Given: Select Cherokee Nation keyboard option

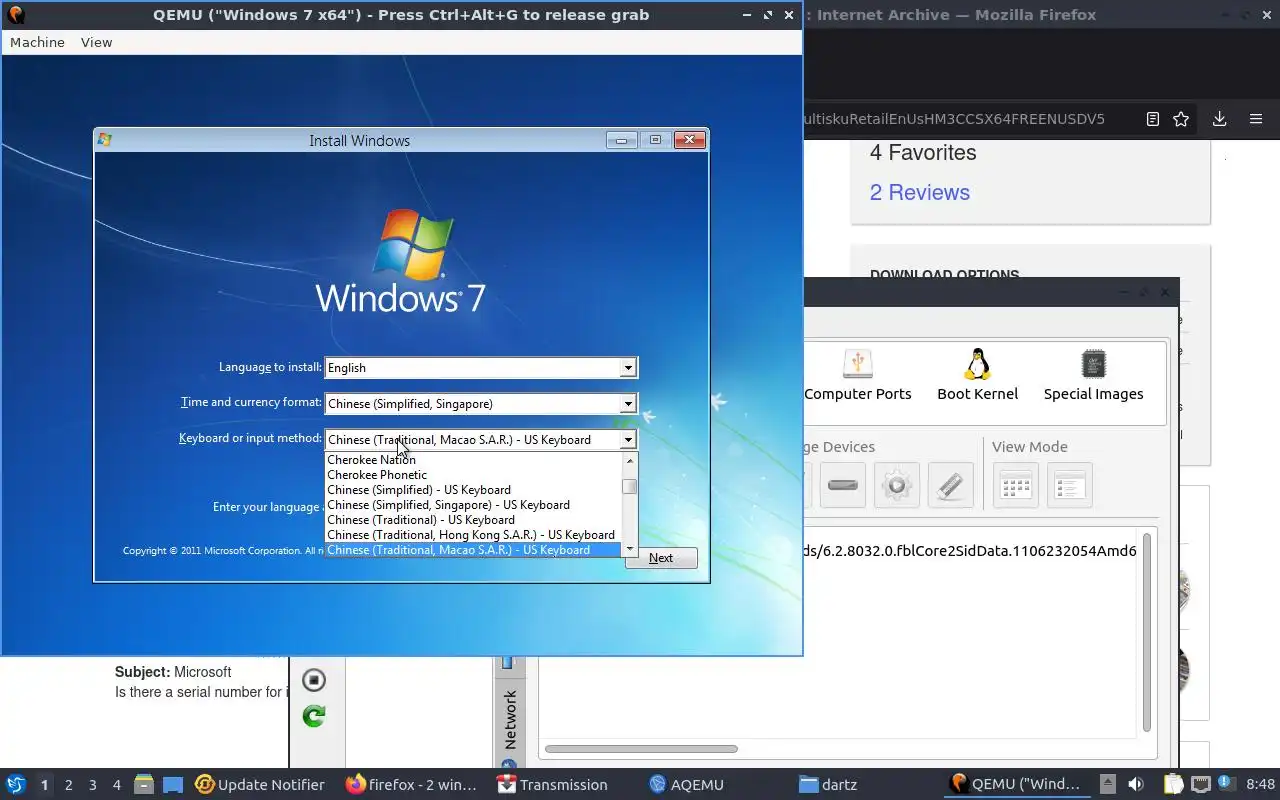Looking at the screenshot, I should pyautogui.click(x=474, y=460).
